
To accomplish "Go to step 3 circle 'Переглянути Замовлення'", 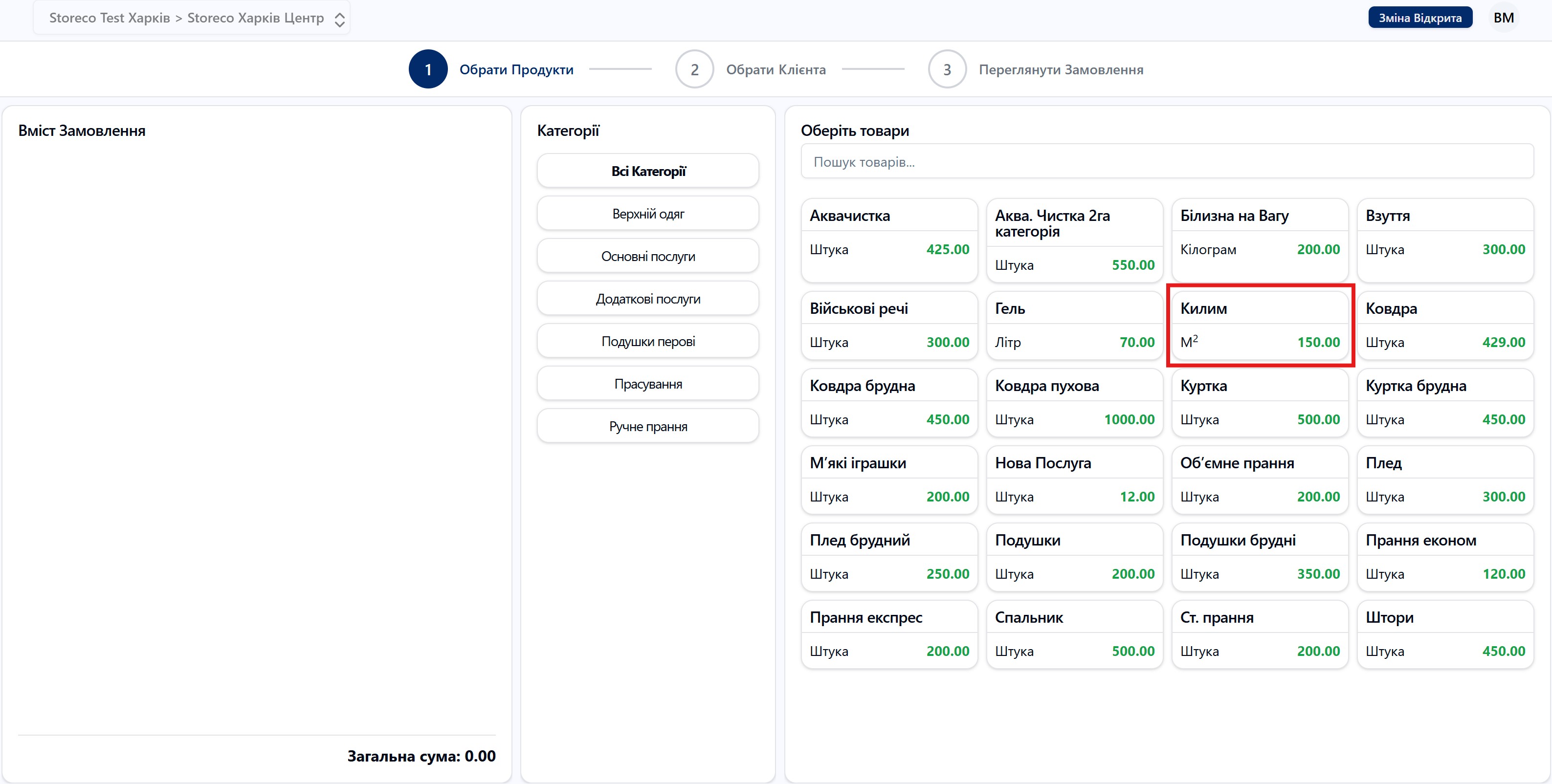I will 947,69.
